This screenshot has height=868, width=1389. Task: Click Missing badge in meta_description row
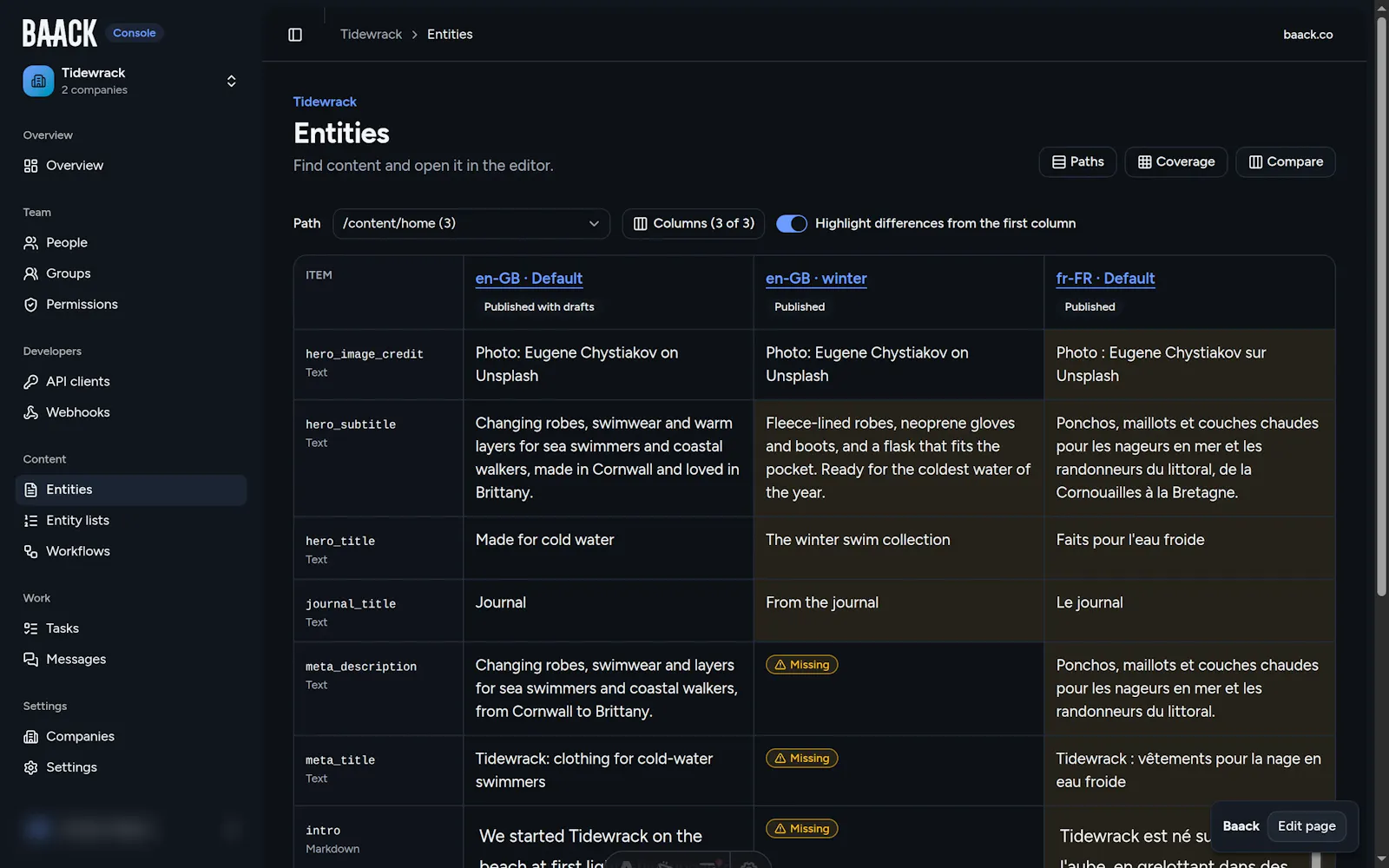click(801, 665)
